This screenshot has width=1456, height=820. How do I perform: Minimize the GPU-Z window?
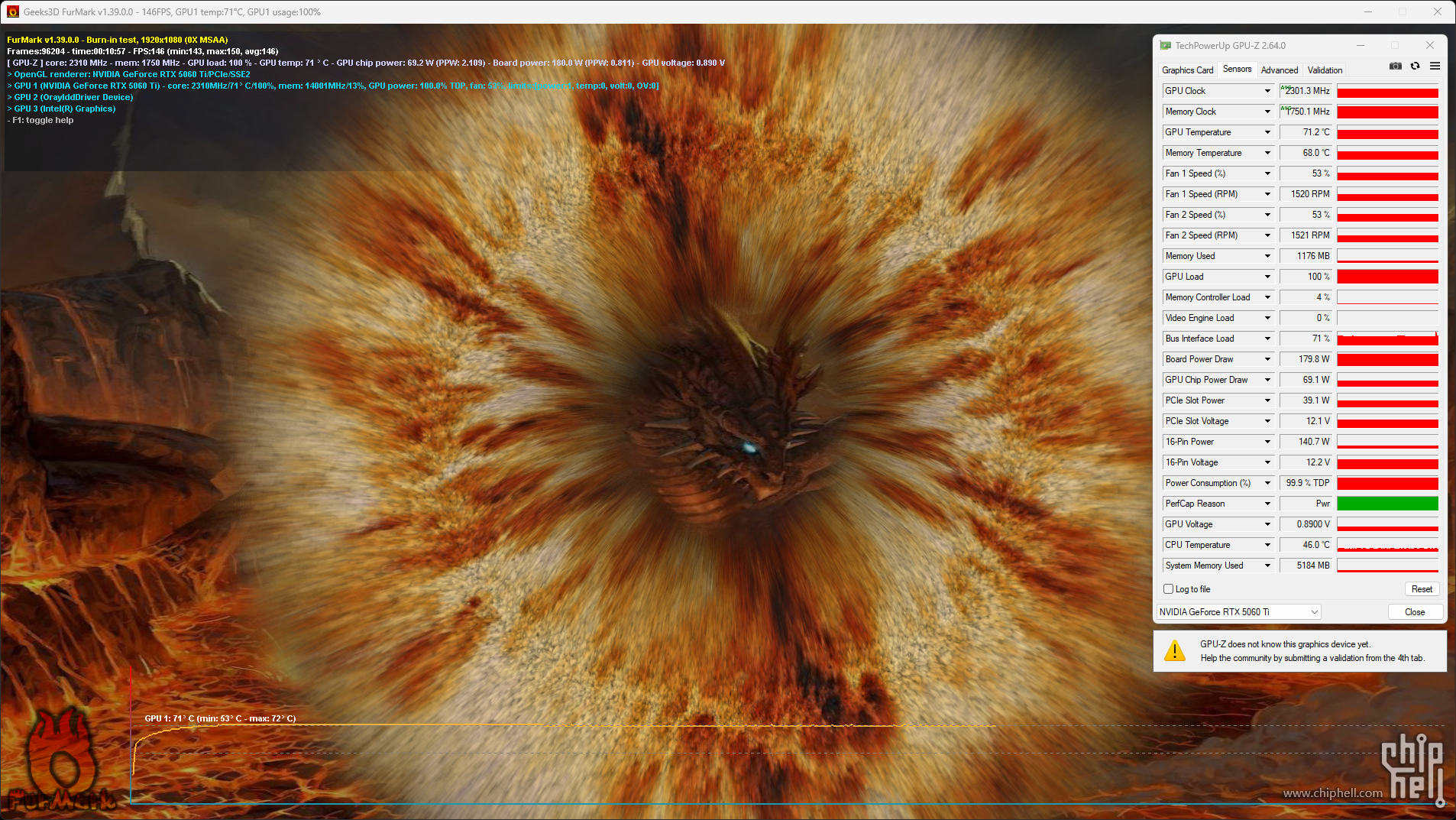[x=1360, y=46]
